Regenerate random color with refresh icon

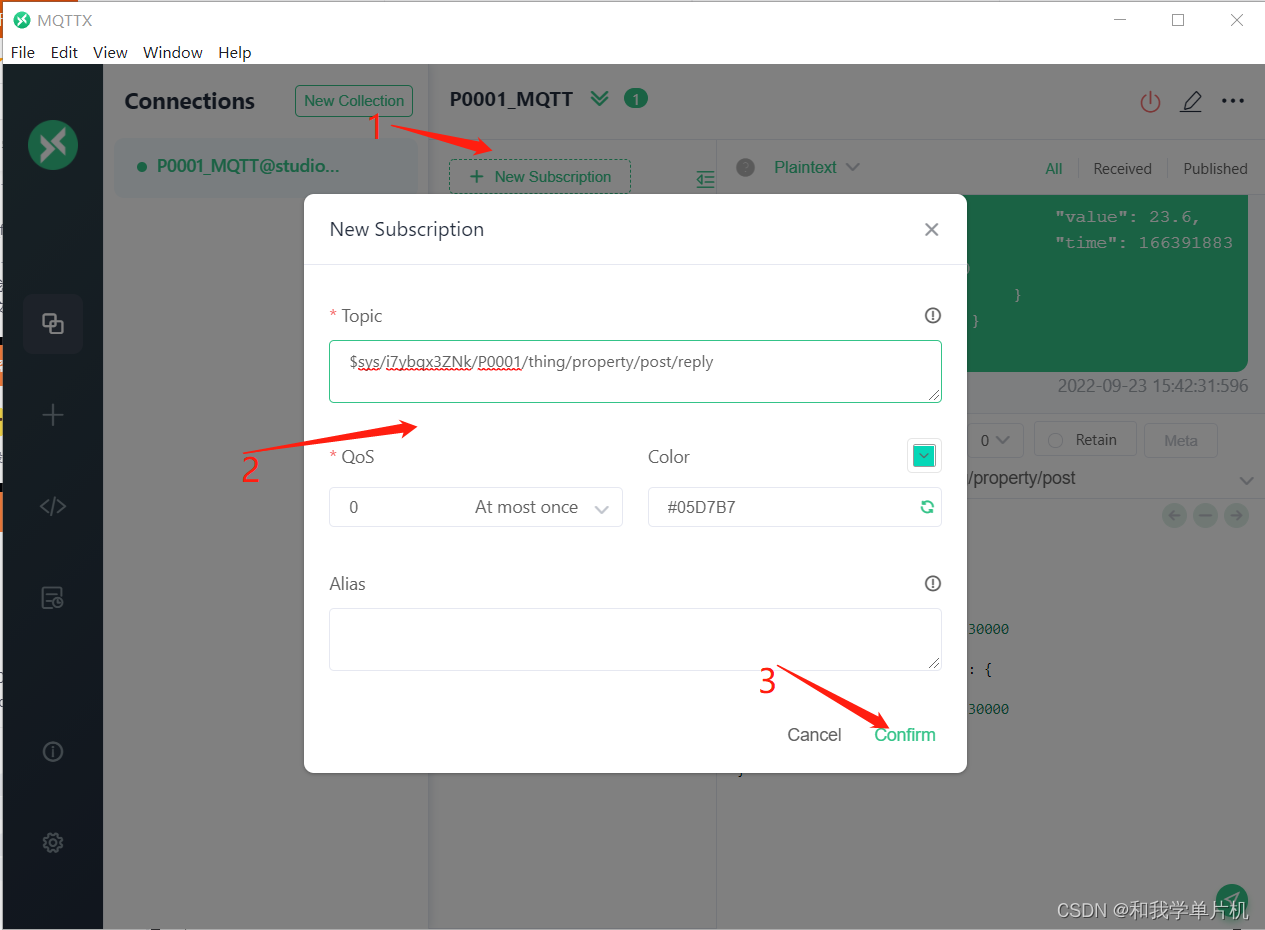tap(927, 507)
